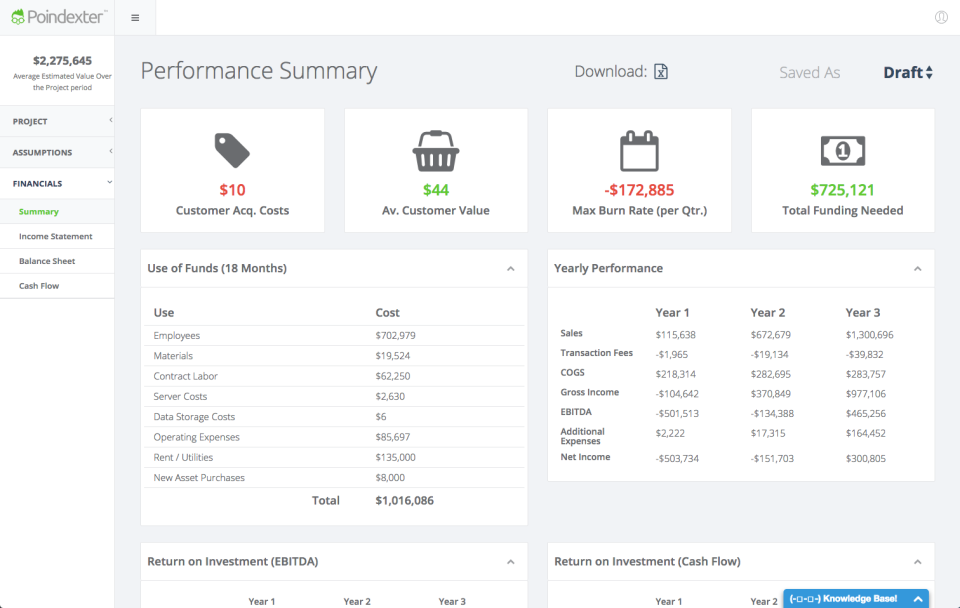Click the price tag icon above Customer Acq. Costs
The image size is (960, 608).
232,150
